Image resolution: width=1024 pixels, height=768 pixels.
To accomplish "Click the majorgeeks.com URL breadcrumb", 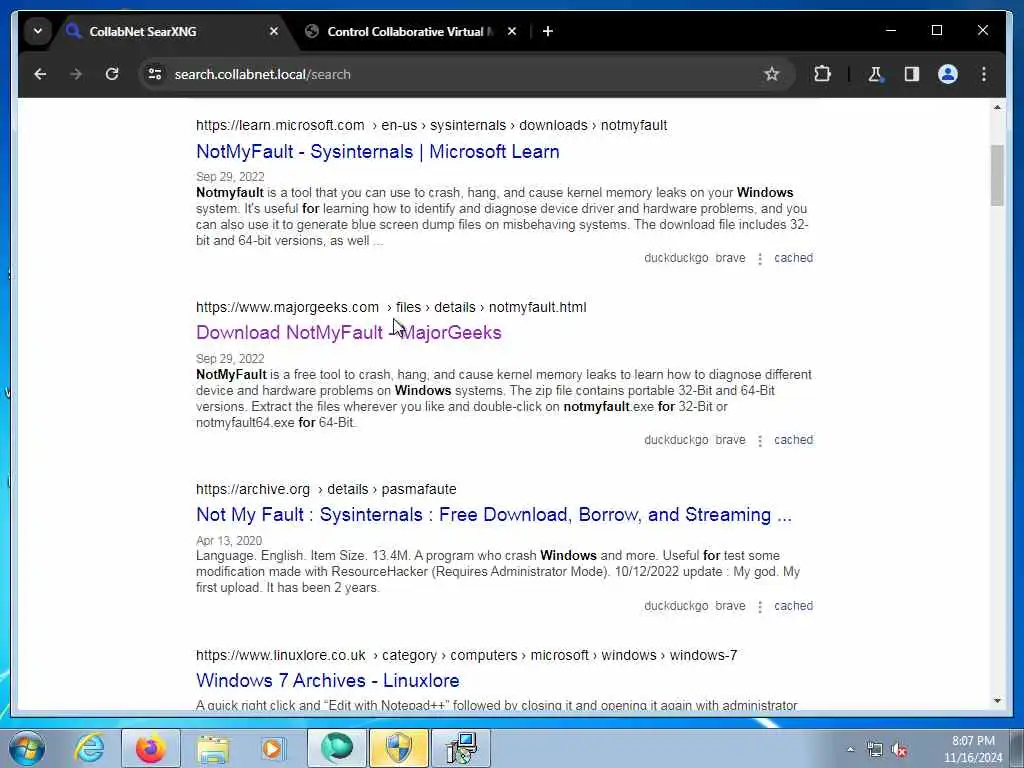I will click(x=391, y=307).
